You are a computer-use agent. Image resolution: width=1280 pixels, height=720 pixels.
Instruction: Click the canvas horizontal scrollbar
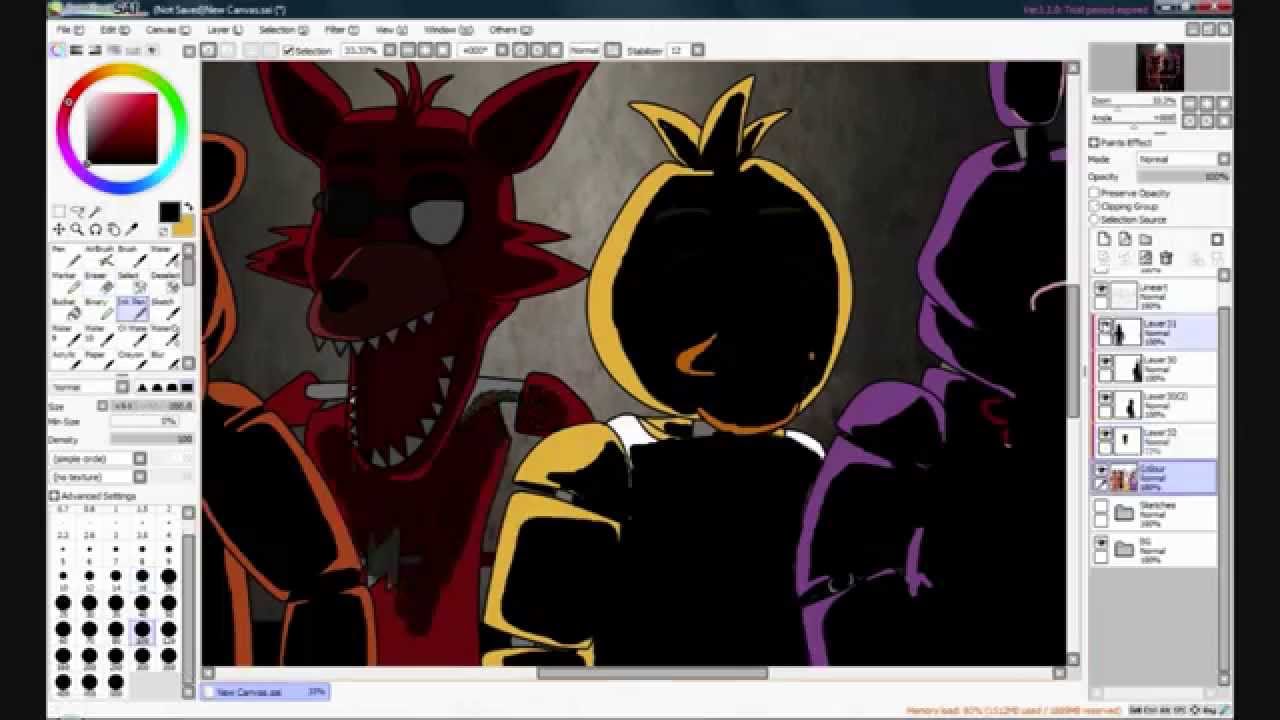pyautogui.click(x=653, y=673)
